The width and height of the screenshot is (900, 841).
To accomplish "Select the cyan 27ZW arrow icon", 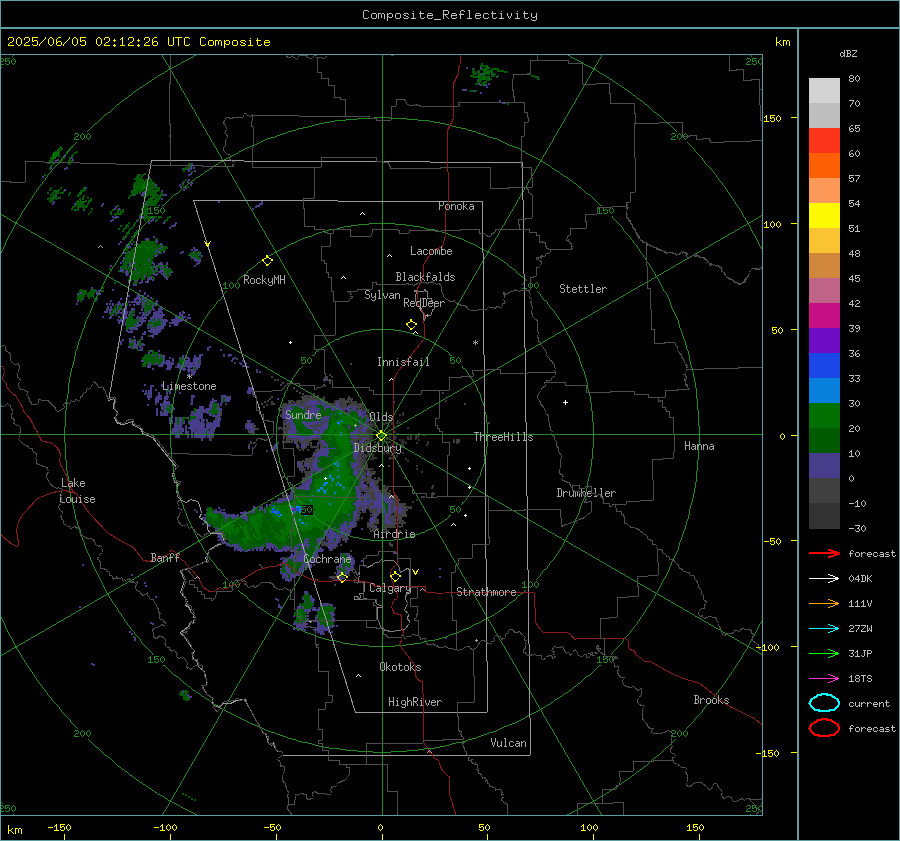I will 824,629.
